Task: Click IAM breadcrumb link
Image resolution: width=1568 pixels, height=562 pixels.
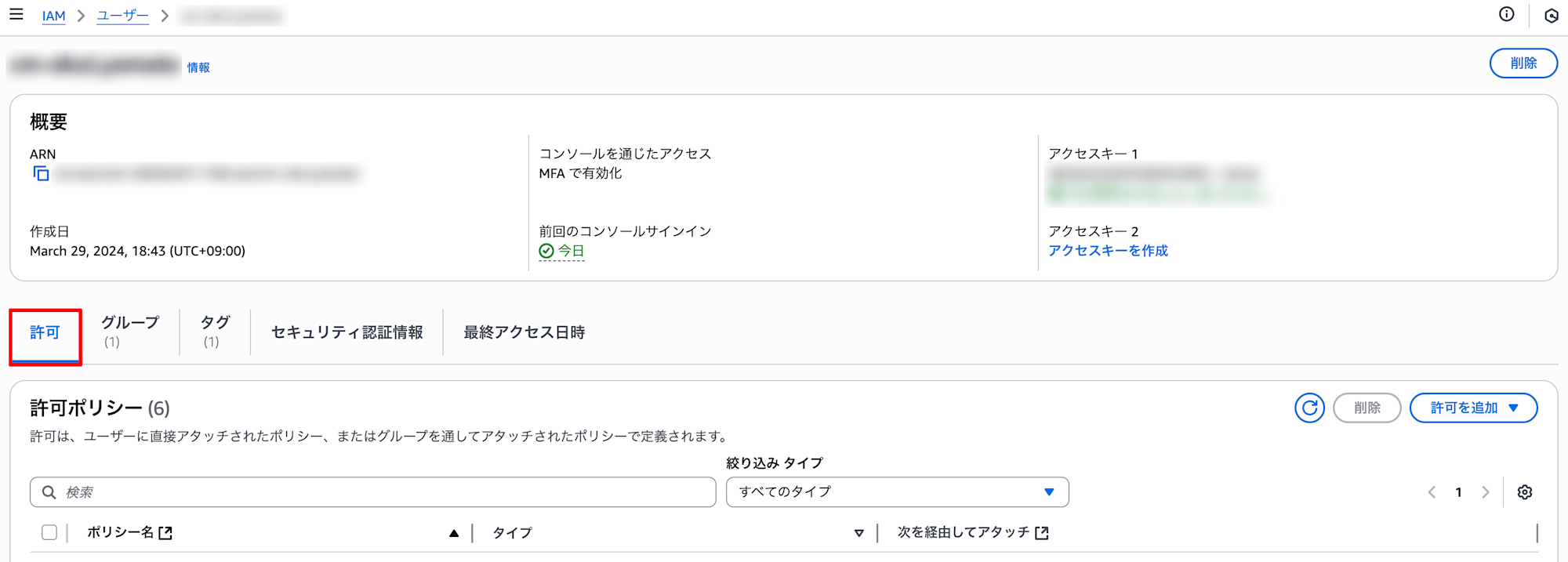Action: tap(53, 16)
